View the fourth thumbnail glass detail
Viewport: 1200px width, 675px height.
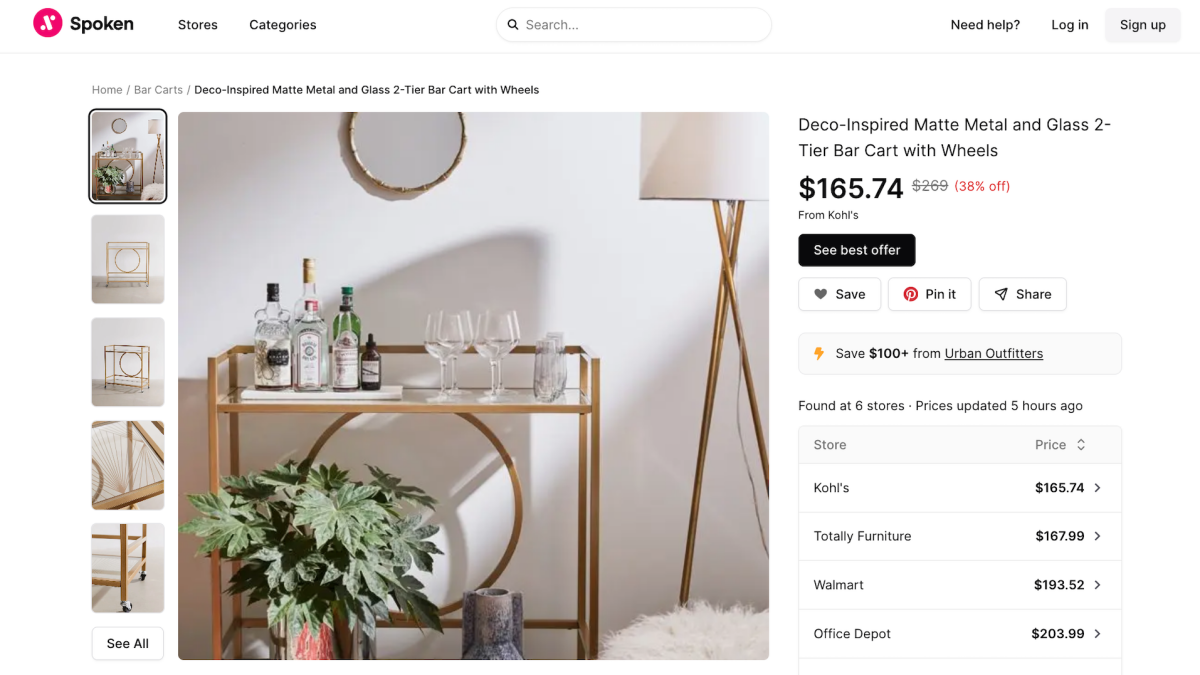click(128, 465)
